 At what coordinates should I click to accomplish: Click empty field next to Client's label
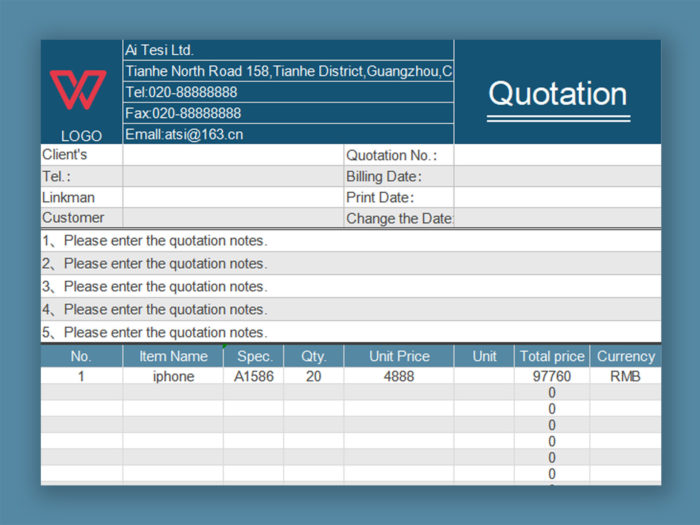pyautogui.click(x=232, y=155)
